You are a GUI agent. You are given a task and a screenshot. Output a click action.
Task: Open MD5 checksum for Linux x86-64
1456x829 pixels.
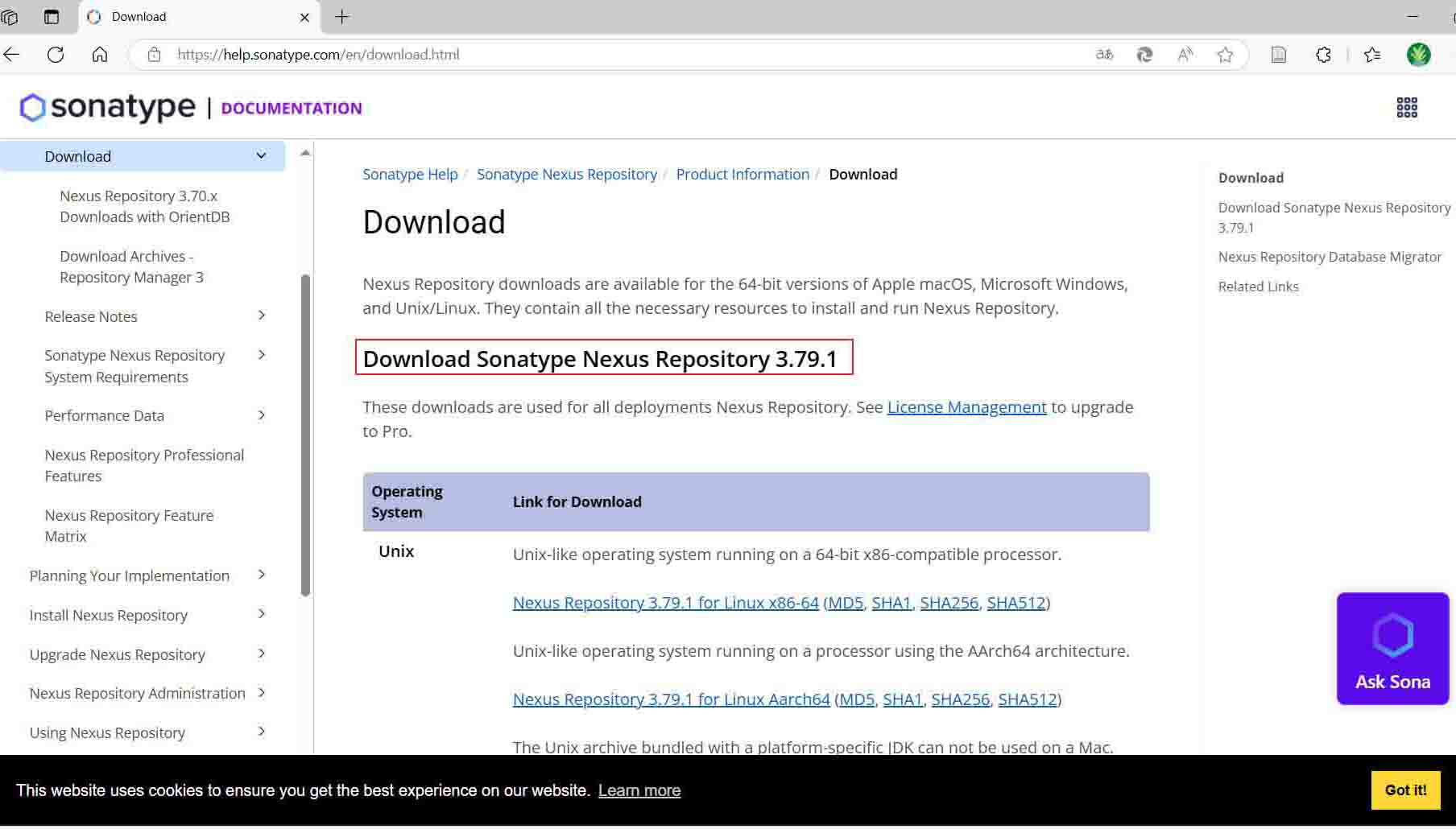coord(846,603)
